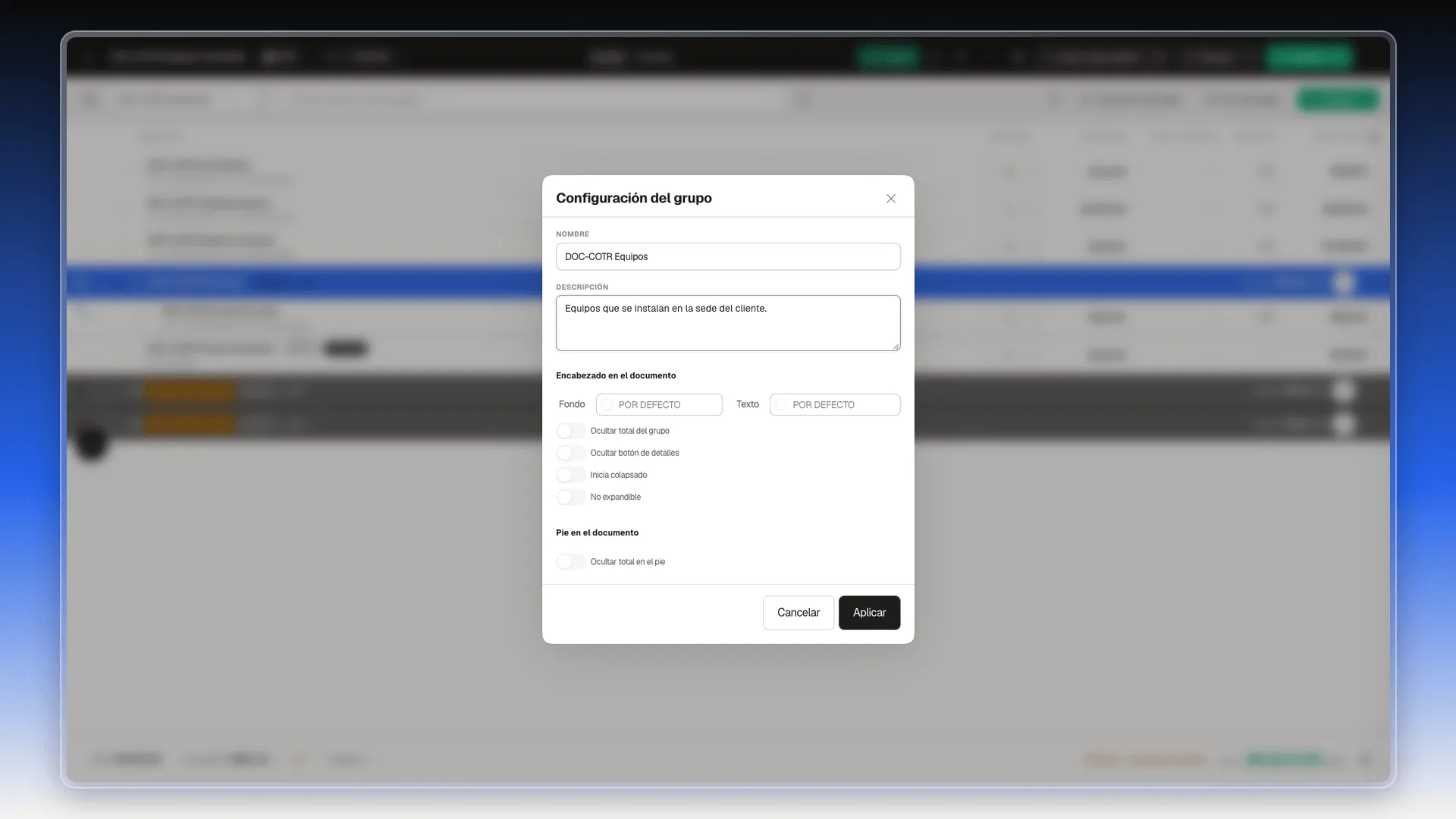
Task: Toggle Ocultar total en el pie
Action: (x=571, y=562)
